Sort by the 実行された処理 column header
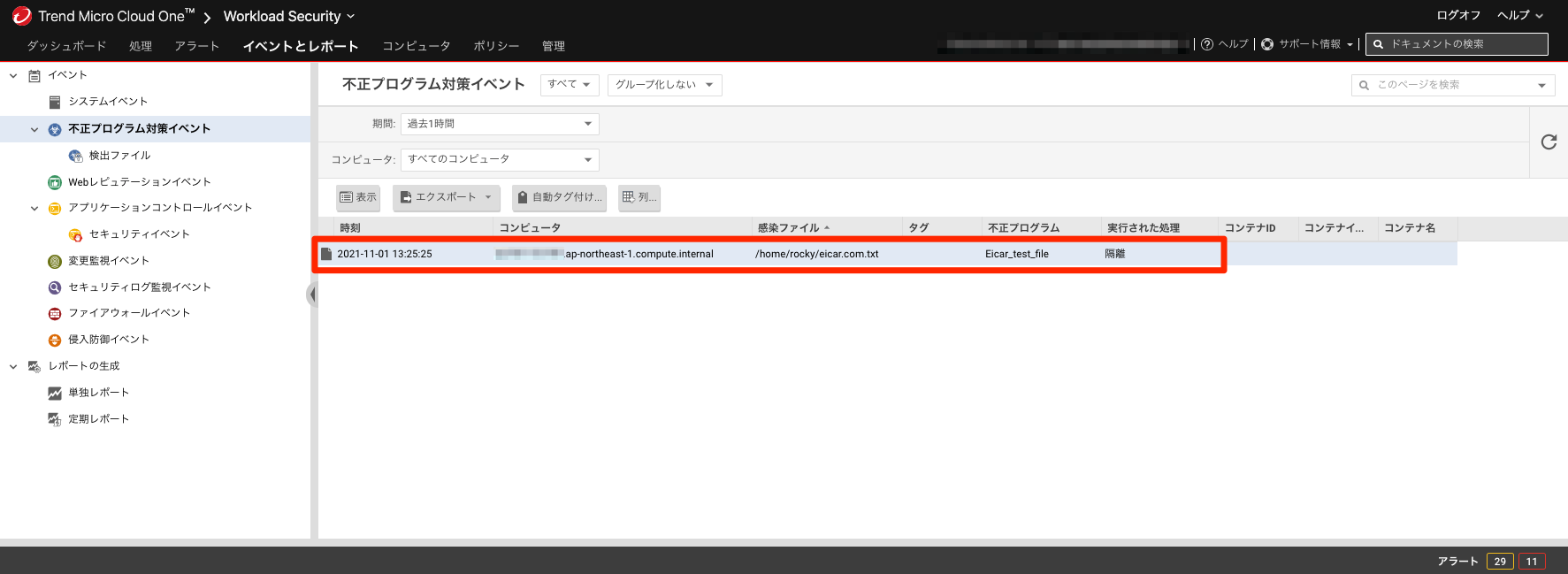1568x574 pixels. coord(1159,228)
